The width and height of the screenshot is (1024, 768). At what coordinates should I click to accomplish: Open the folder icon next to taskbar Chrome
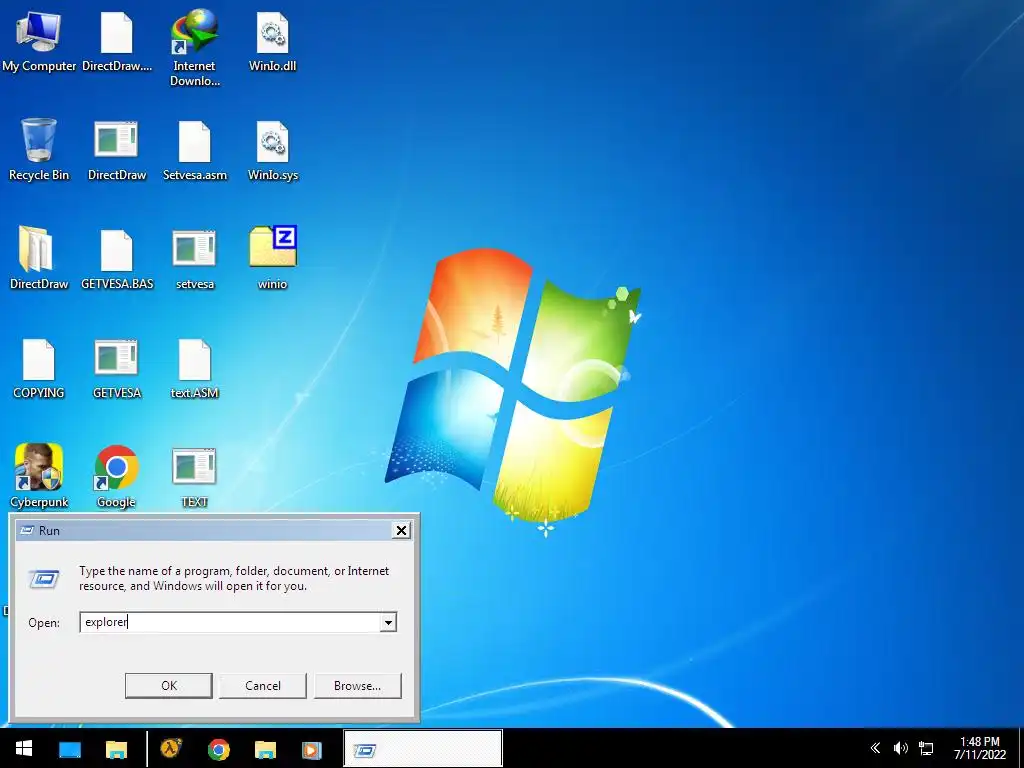[x=265, y=749]
